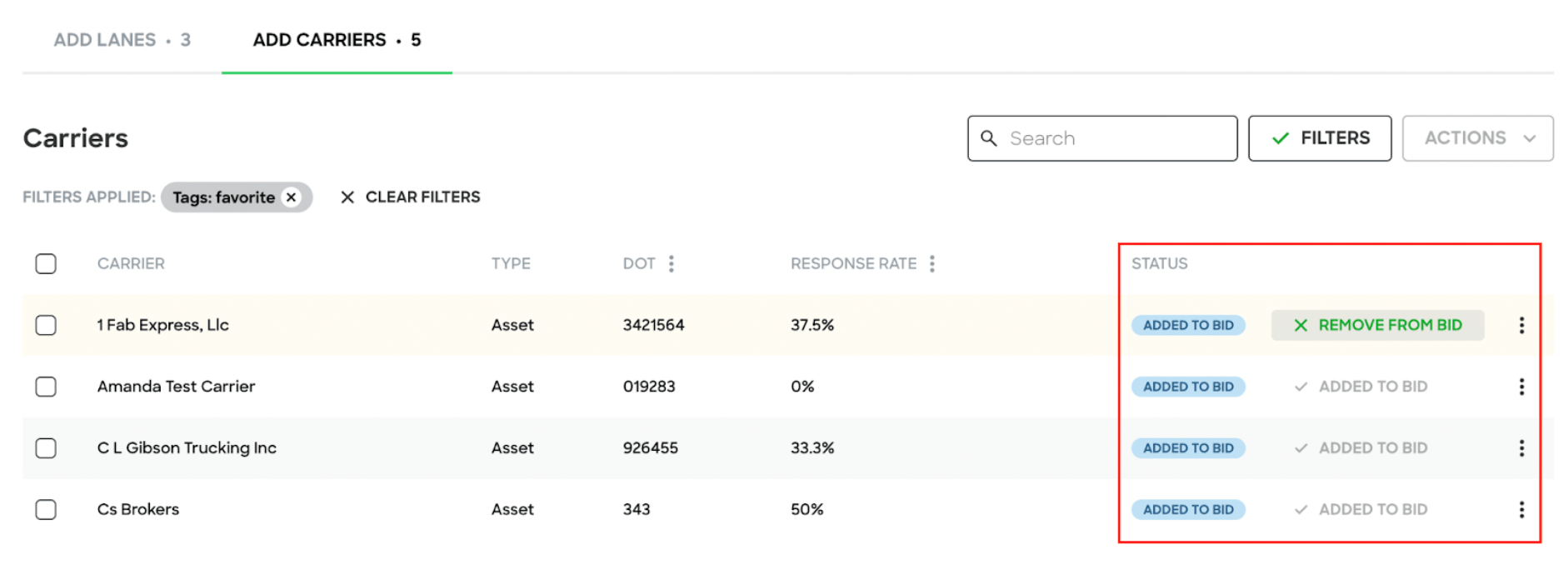This screenshot has width=1568, height=570.
Task: Click the Type column header
Action: pos(511,264)
